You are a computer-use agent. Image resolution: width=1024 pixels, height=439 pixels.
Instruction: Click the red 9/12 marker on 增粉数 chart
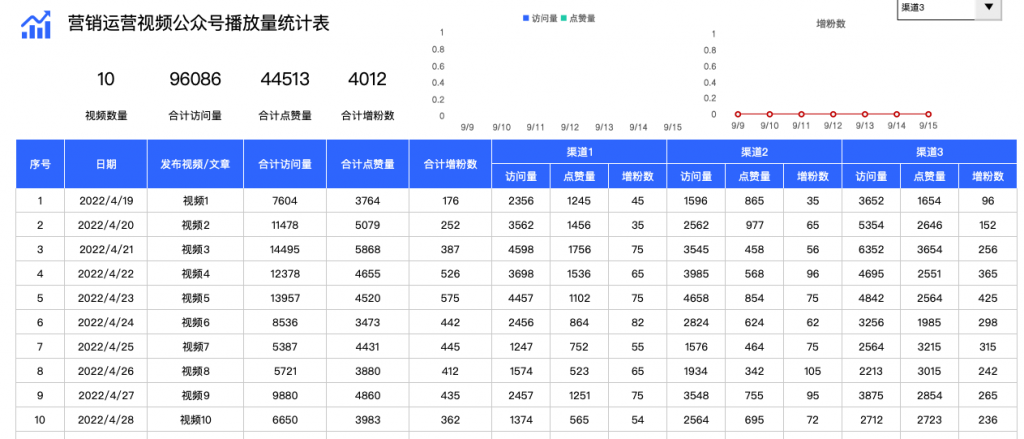(833, 114)
